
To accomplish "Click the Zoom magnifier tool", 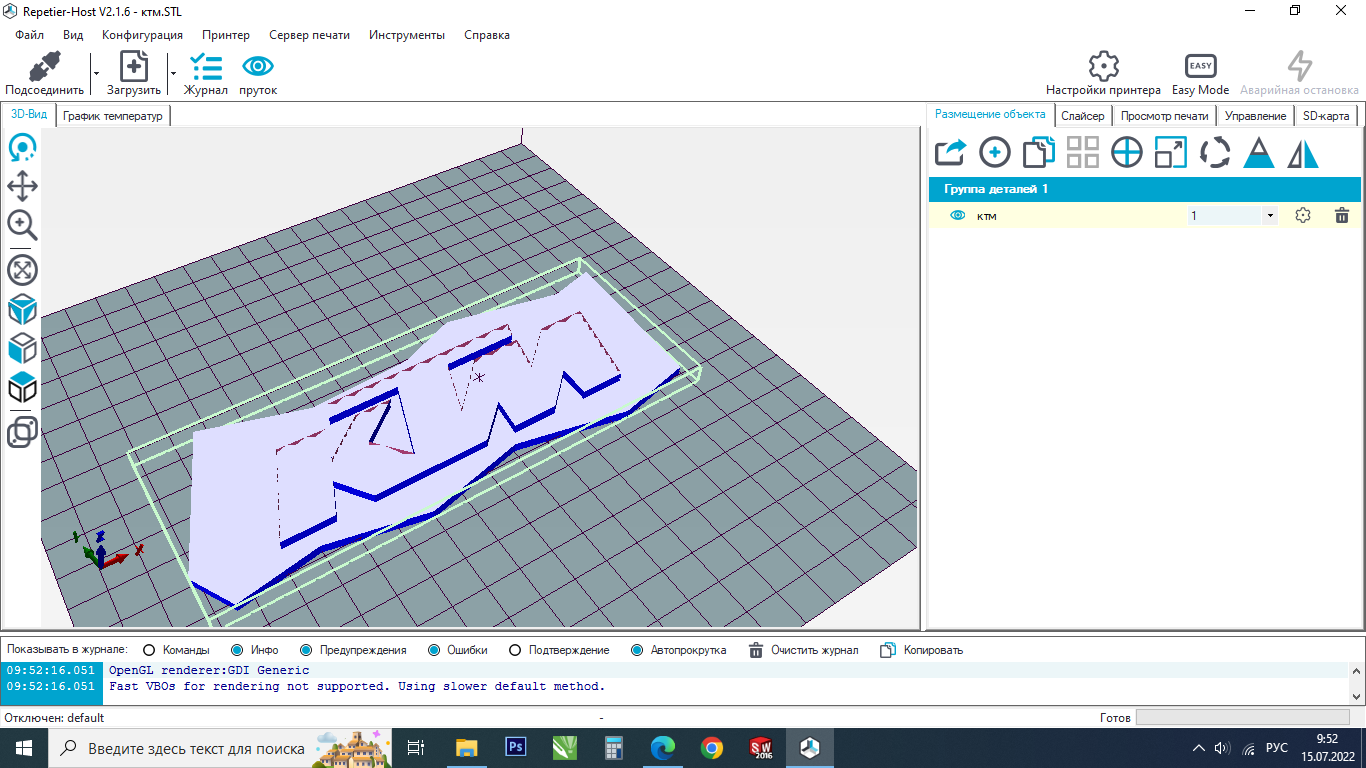I will [22, 225].
